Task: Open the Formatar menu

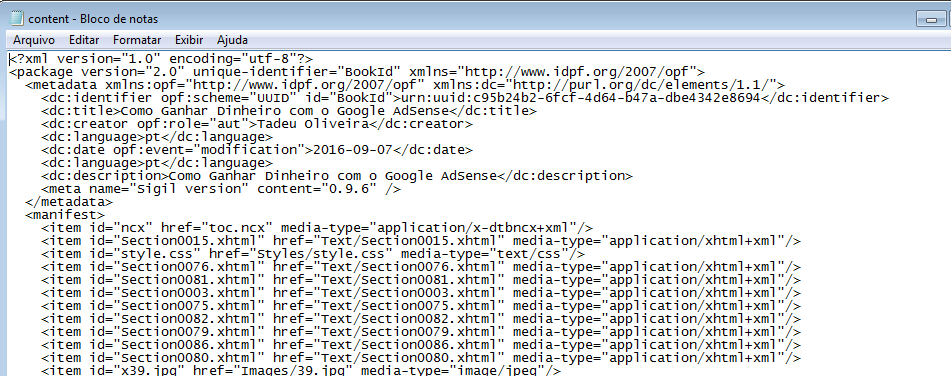Action: coord(137,40)
